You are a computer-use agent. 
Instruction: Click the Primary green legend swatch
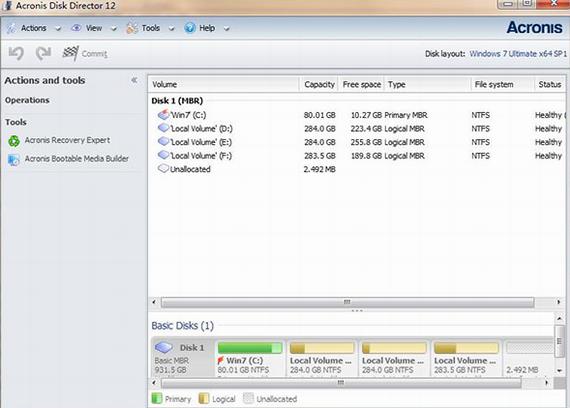(x=157, y=398)
